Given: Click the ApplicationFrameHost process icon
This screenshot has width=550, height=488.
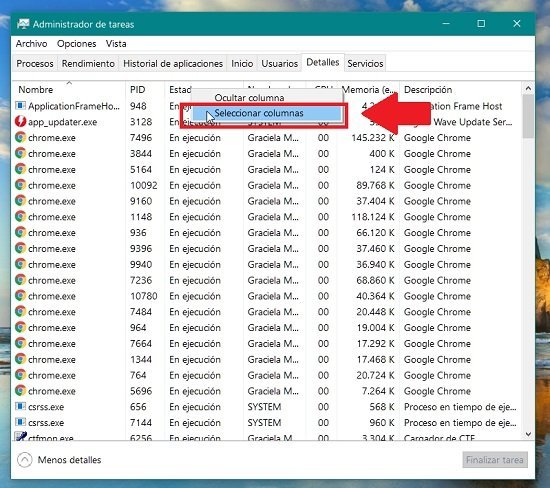Looking at the screenshot, I should click(21, 106).
